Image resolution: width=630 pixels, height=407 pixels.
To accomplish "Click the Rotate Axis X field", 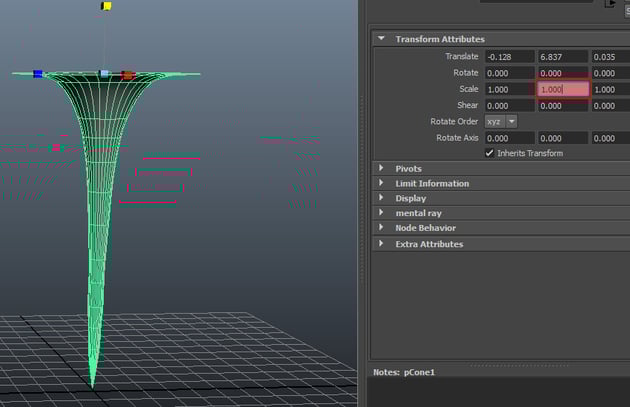I will click(x=508, y=138).
